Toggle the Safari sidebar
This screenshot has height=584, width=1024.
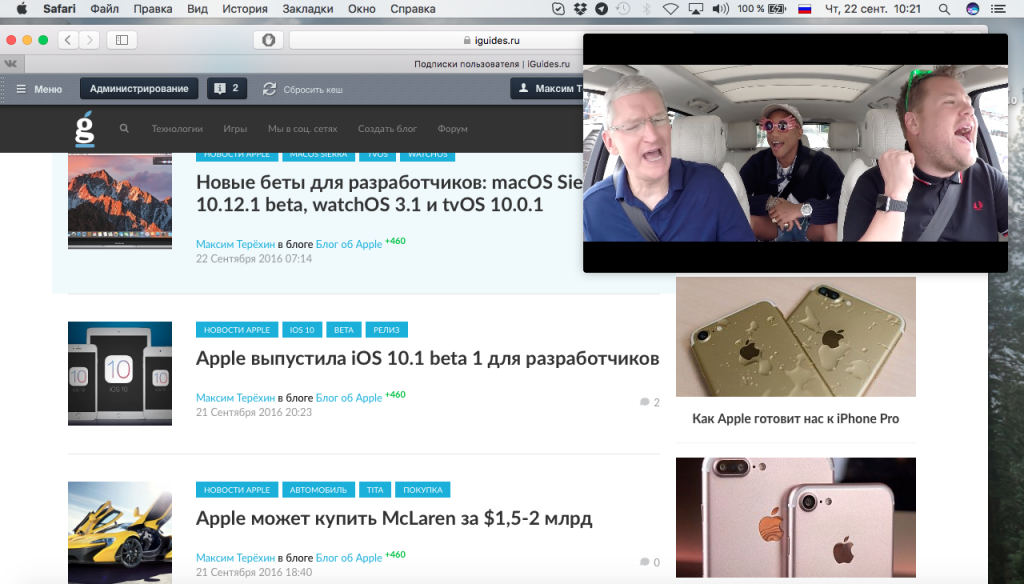[x=121, y=40]
